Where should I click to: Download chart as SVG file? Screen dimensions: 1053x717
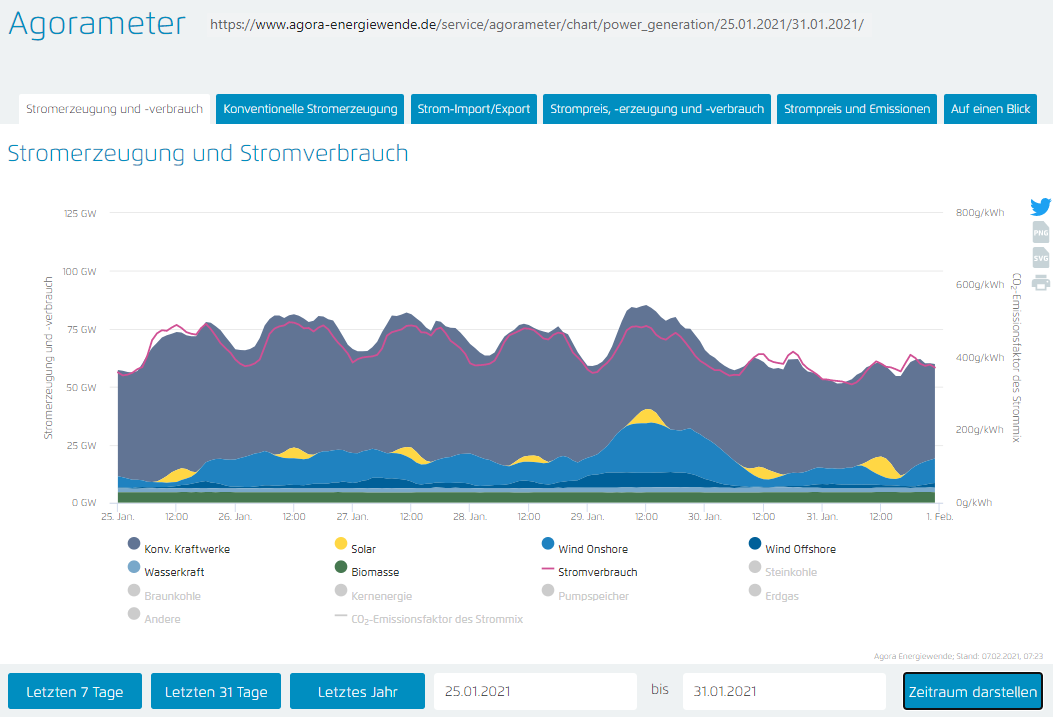tap(1041, 258)
